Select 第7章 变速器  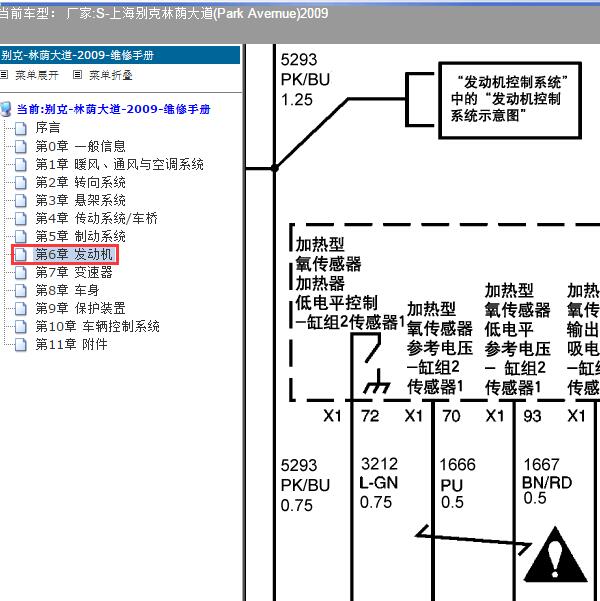pos(74,272)
